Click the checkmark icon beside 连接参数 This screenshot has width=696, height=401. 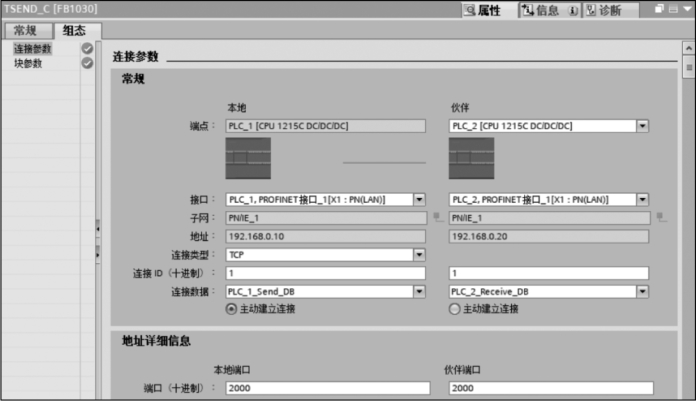click(x=87, y=48)
